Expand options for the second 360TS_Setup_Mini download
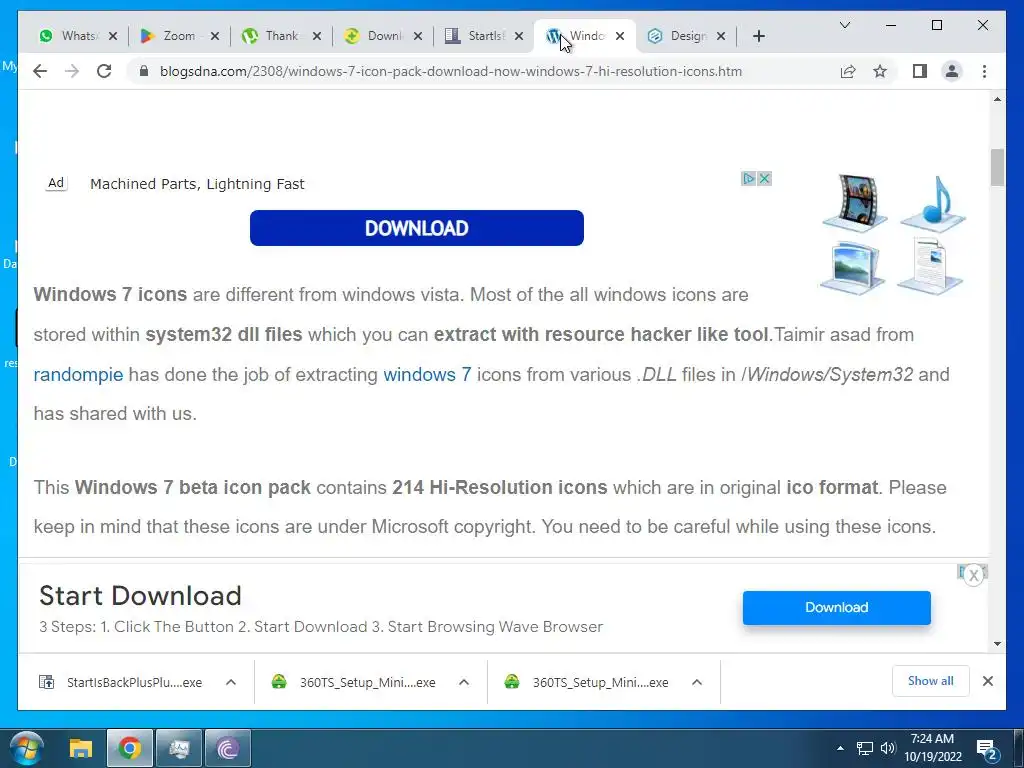This screenshot has width=1024, height=768. (x=697, y=682)
